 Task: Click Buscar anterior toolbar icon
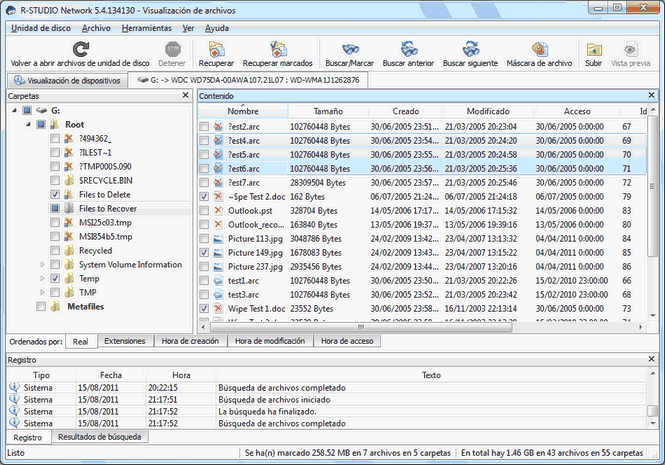pyautogui.click(x=409, y=49)
